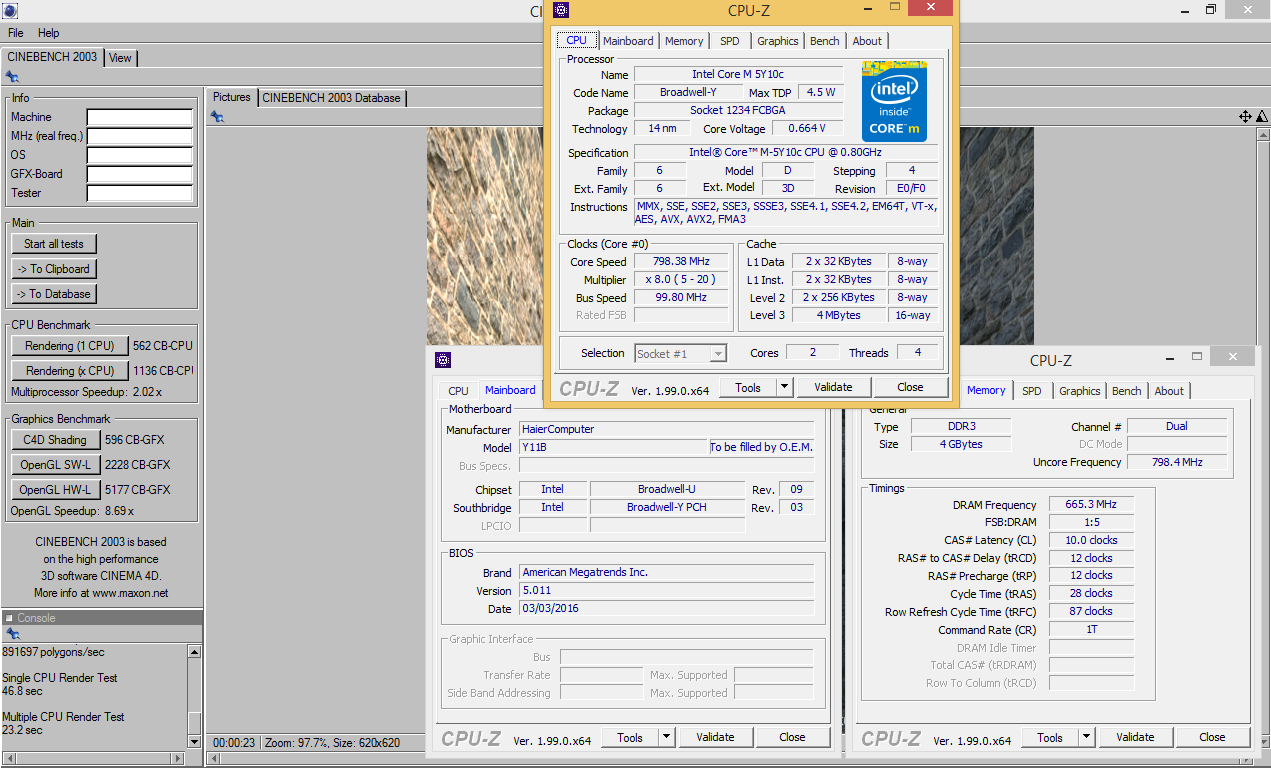Open the Tools dropdown arrow in the front CPU-Z window
This screenshot has height=768, width=1271.
tap(784, 387)
